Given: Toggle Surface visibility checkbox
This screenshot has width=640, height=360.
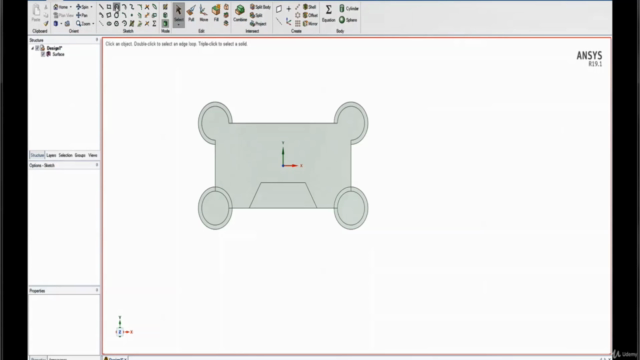Looking at the screenshot, I should point(43,54).
